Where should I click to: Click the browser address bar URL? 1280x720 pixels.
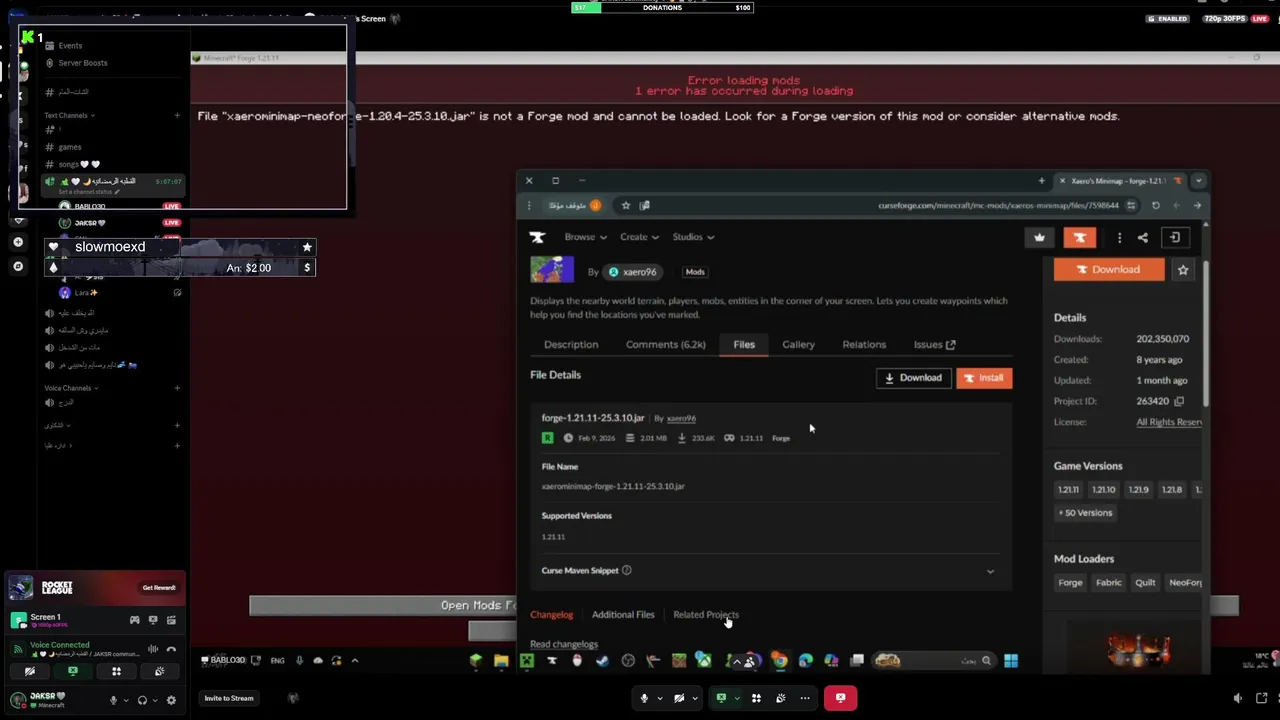(x=998, y=205)
